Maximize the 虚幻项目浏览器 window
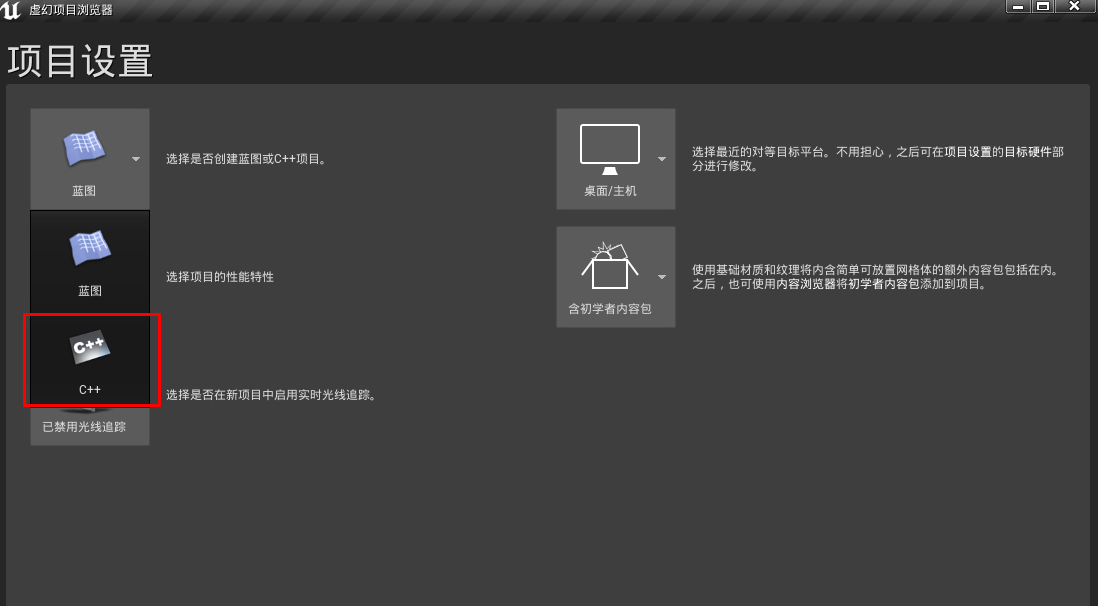The height and width of the screenshot is (606, 1098). point(1043,6)
